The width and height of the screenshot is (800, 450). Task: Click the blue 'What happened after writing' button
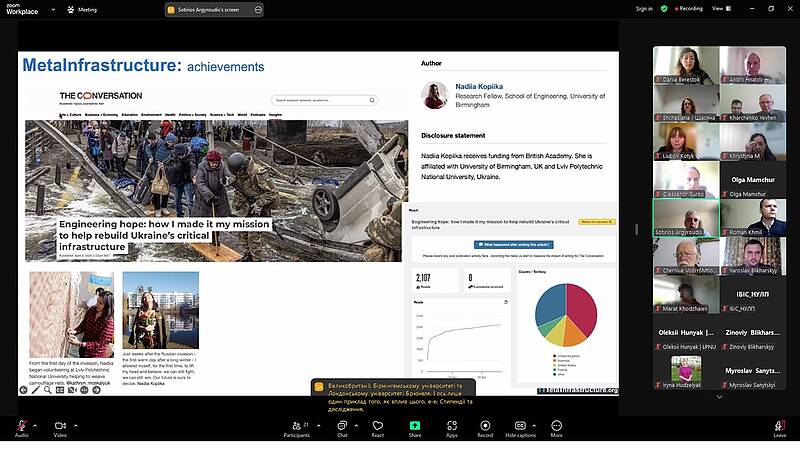(x=514, y=244)
